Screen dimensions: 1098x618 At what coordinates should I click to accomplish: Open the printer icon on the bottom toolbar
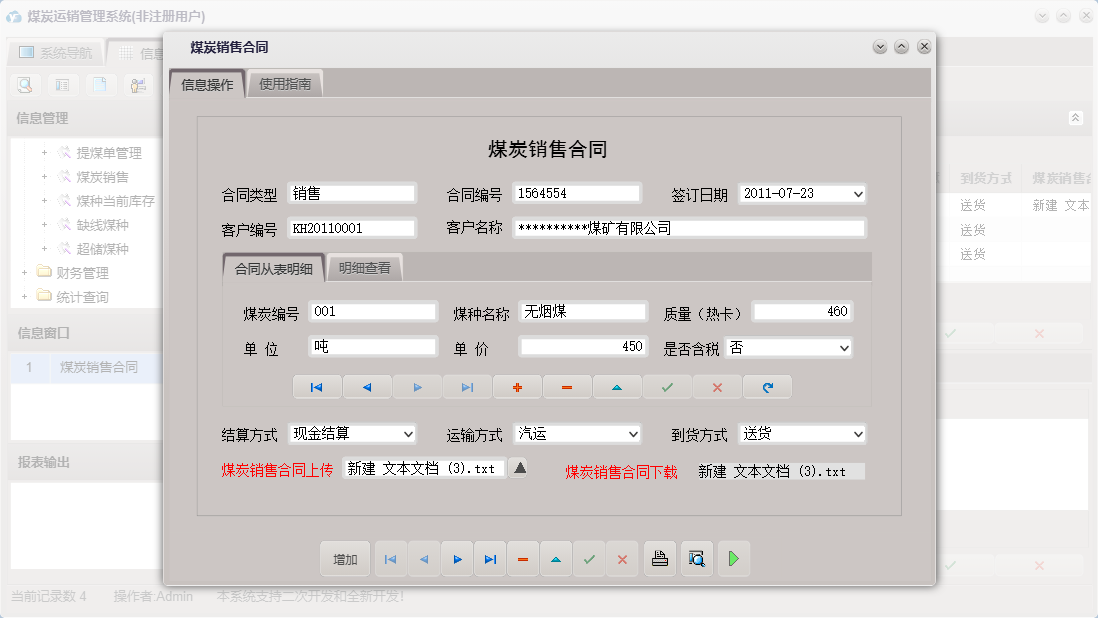(x=660, y=559)
